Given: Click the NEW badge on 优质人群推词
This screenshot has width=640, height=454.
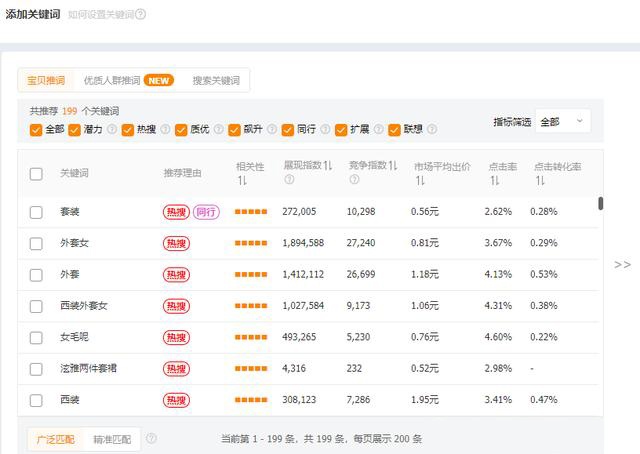Looking at the screenshot, I should (x=159, y=80).
